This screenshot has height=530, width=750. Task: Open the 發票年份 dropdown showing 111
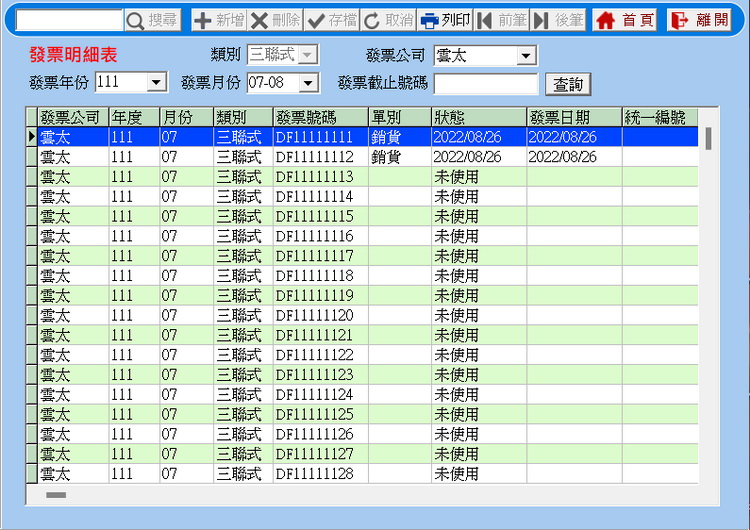point(156,83)
